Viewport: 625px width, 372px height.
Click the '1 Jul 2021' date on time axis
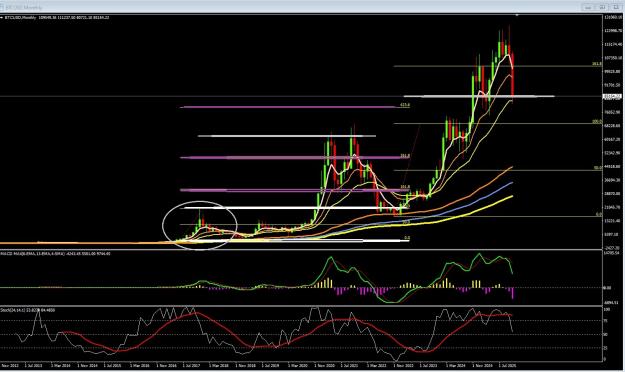pos(350,365)
